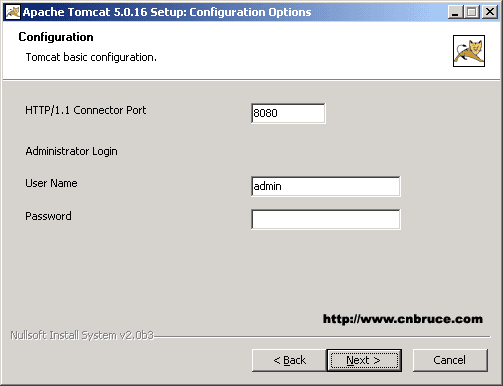The height and width of the screenshot is (386, 503).
Task: Minimize the setup window
Action: pos(455,12)
